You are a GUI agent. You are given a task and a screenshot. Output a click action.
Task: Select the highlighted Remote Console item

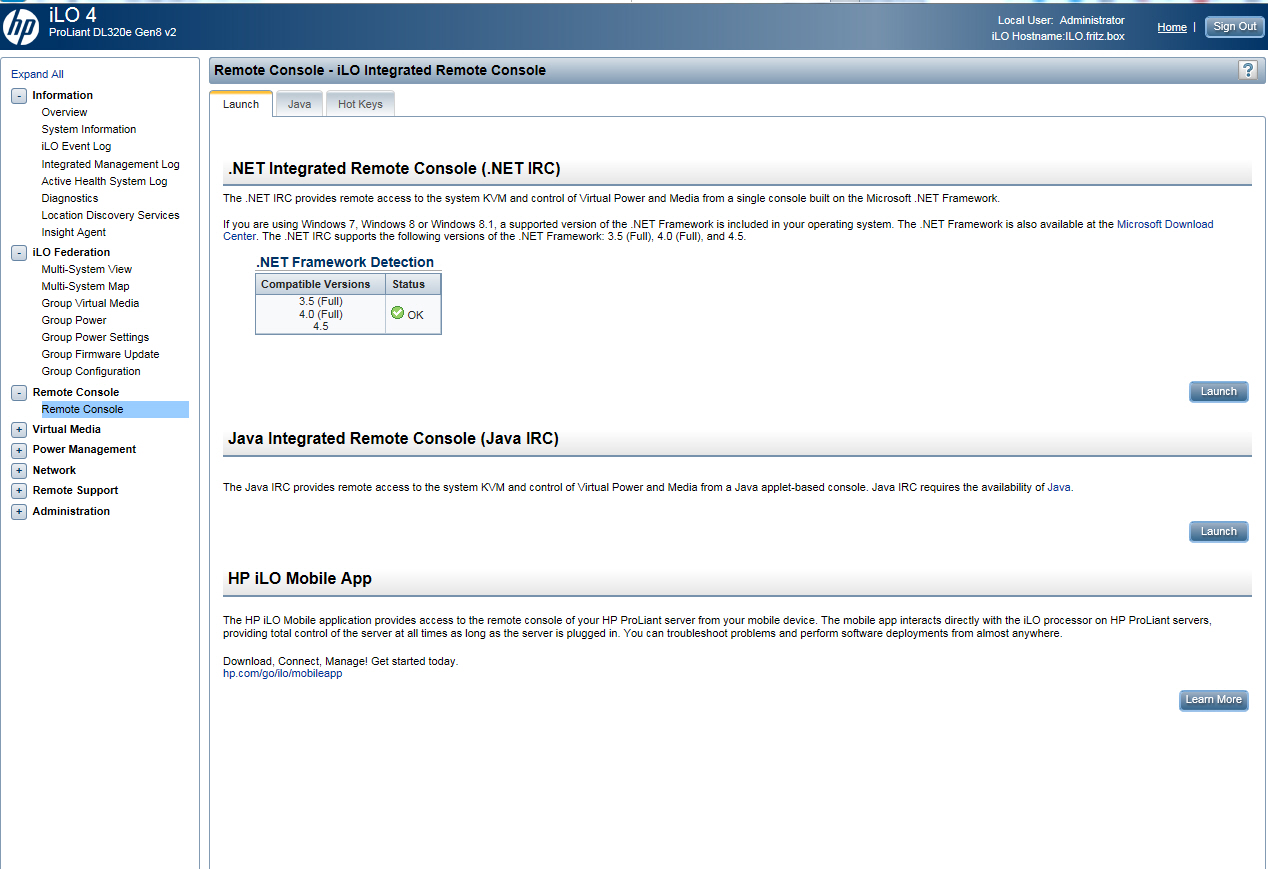(x=114, y=410)
